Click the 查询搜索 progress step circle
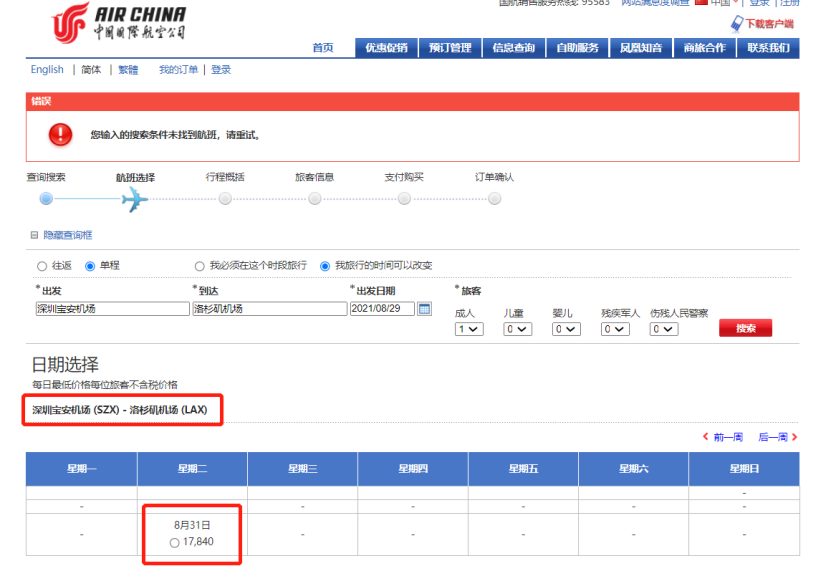The width and height of the screenshot is (831, 566). coord(45,199)
